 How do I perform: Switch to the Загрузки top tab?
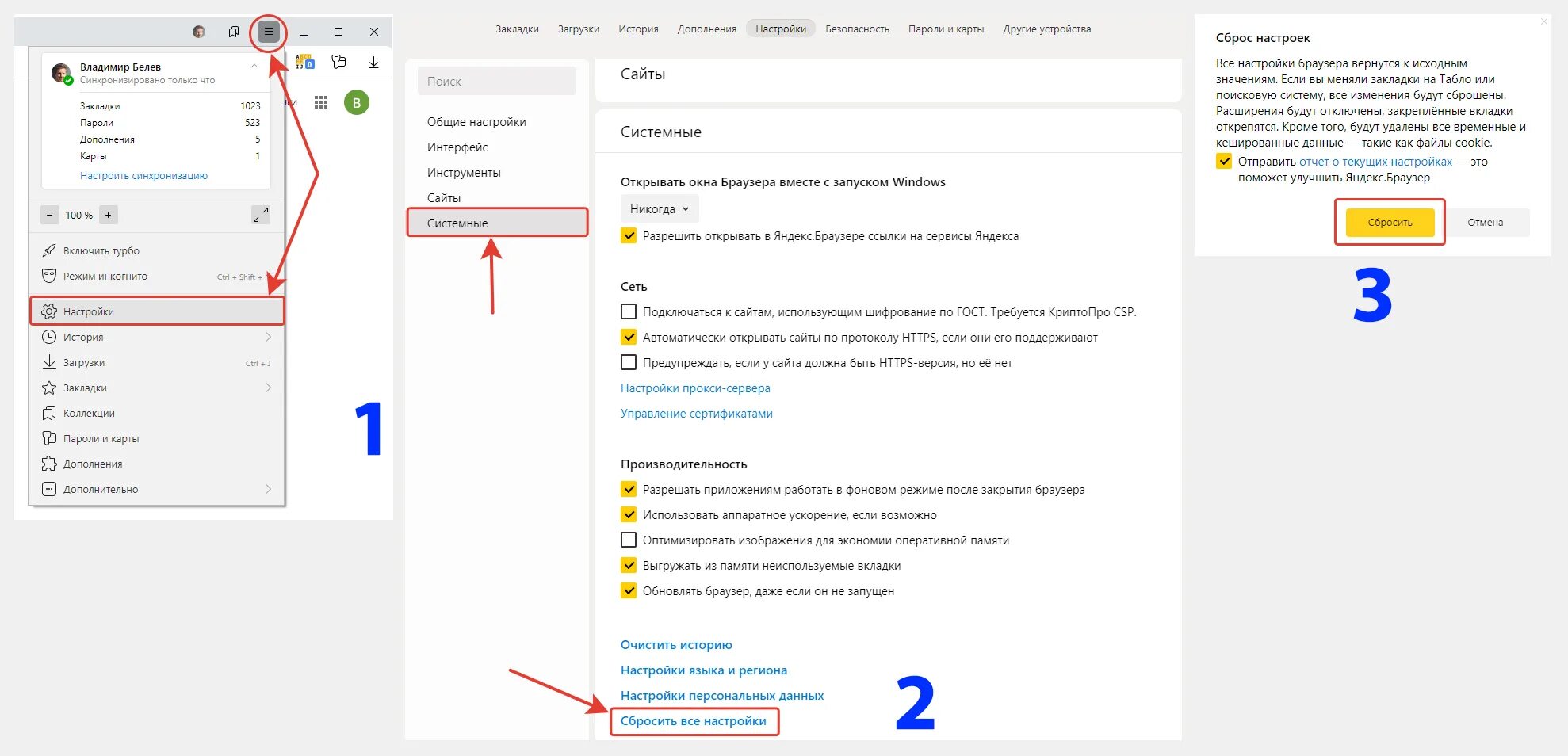click(x=579, y=29)
